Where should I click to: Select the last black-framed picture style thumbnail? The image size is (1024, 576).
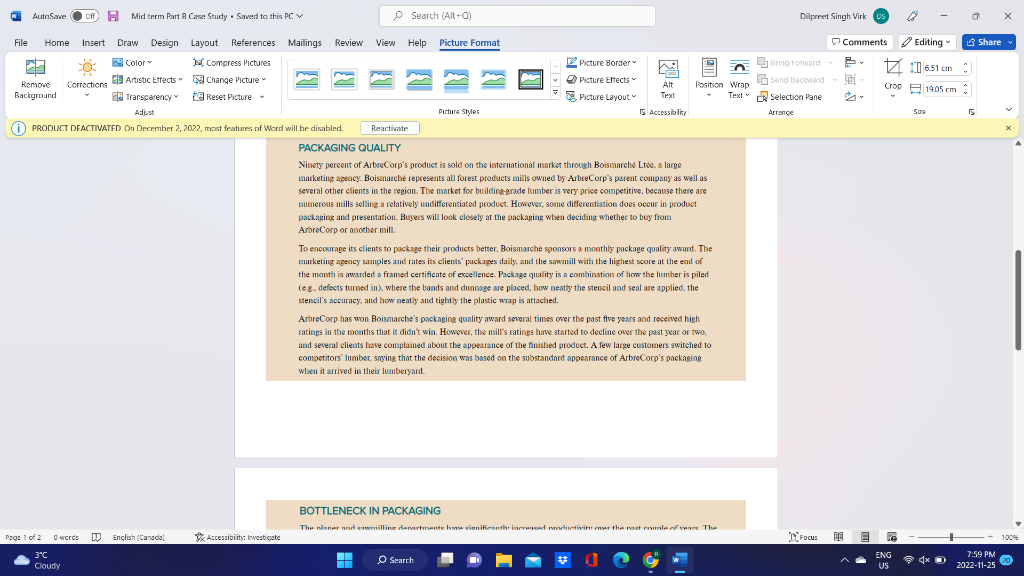click(x=530, y=79)
